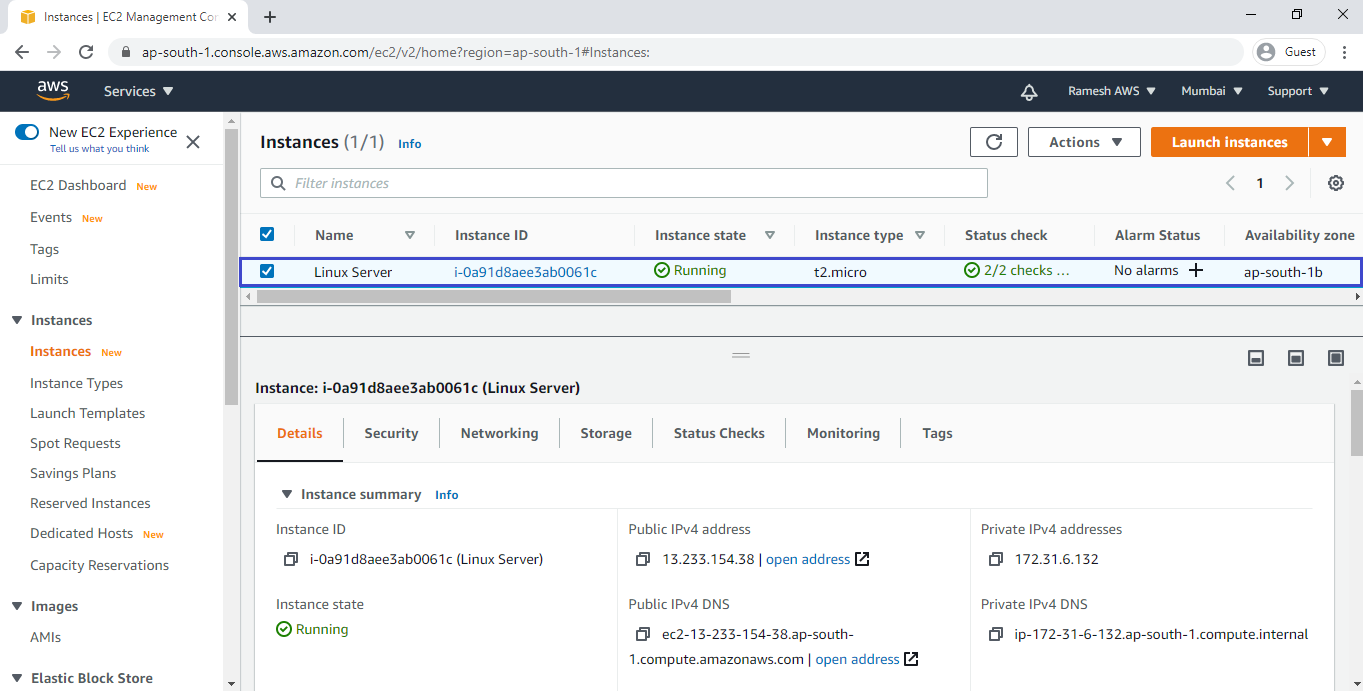Collapse the Instance summary section

pyautogui.click(x=287, y=494)
